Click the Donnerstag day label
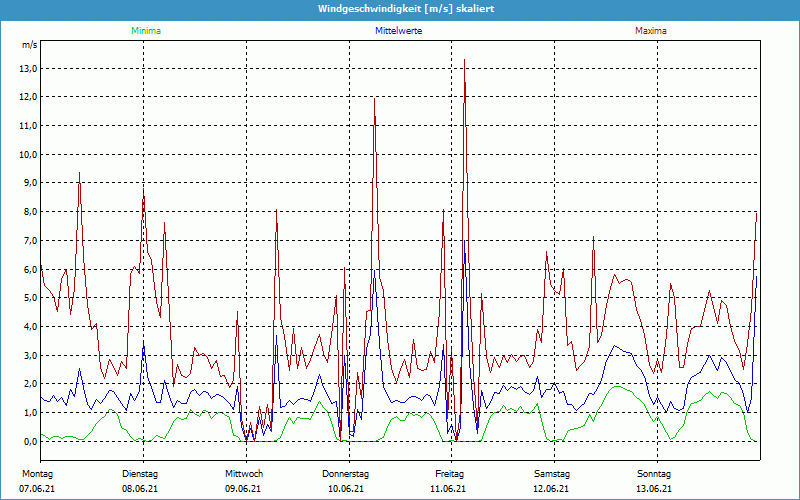800x500 pixels. coord(345,474)
